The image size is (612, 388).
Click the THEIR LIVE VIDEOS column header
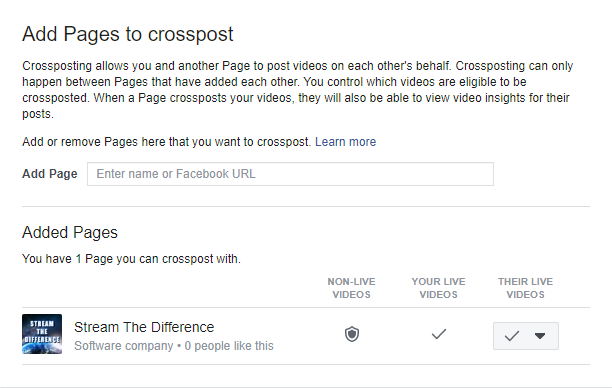(x=525, y=288)
